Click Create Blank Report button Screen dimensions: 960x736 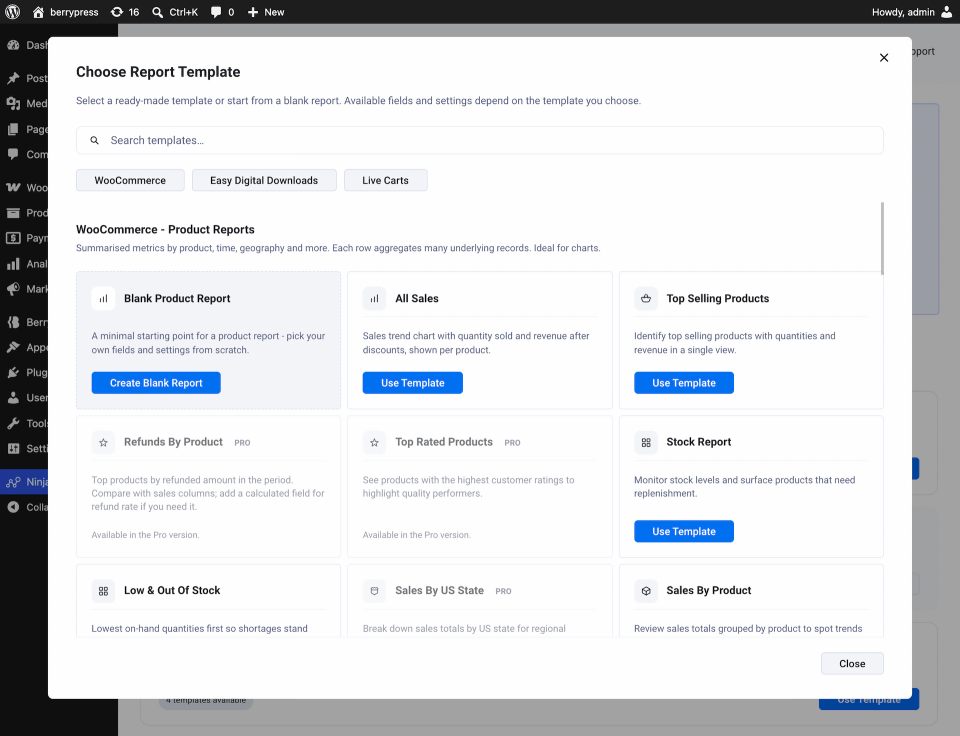pyautogui.click(x=156, y=383)
